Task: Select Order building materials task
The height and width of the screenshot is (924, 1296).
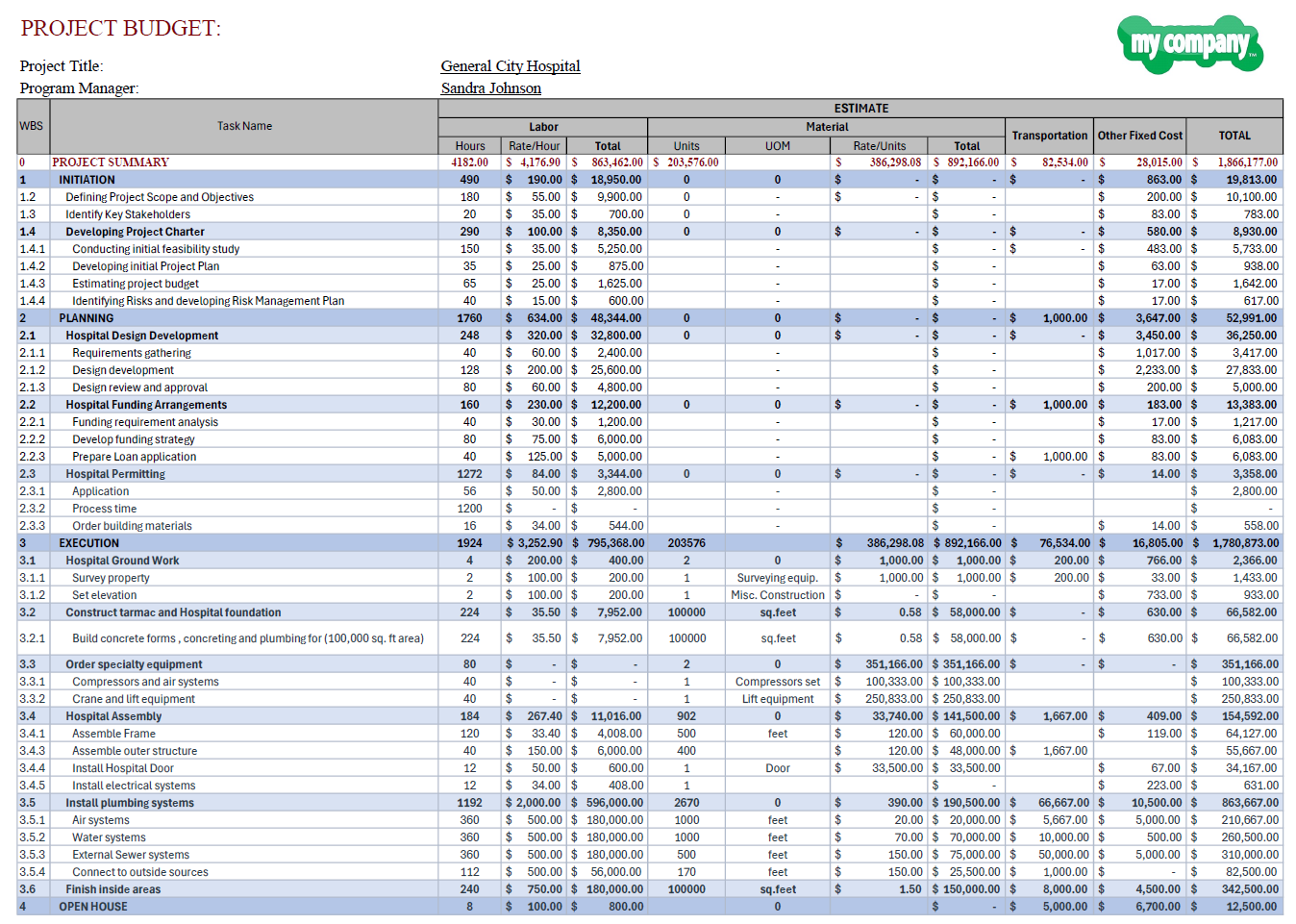Action: [x=132, y=526]
